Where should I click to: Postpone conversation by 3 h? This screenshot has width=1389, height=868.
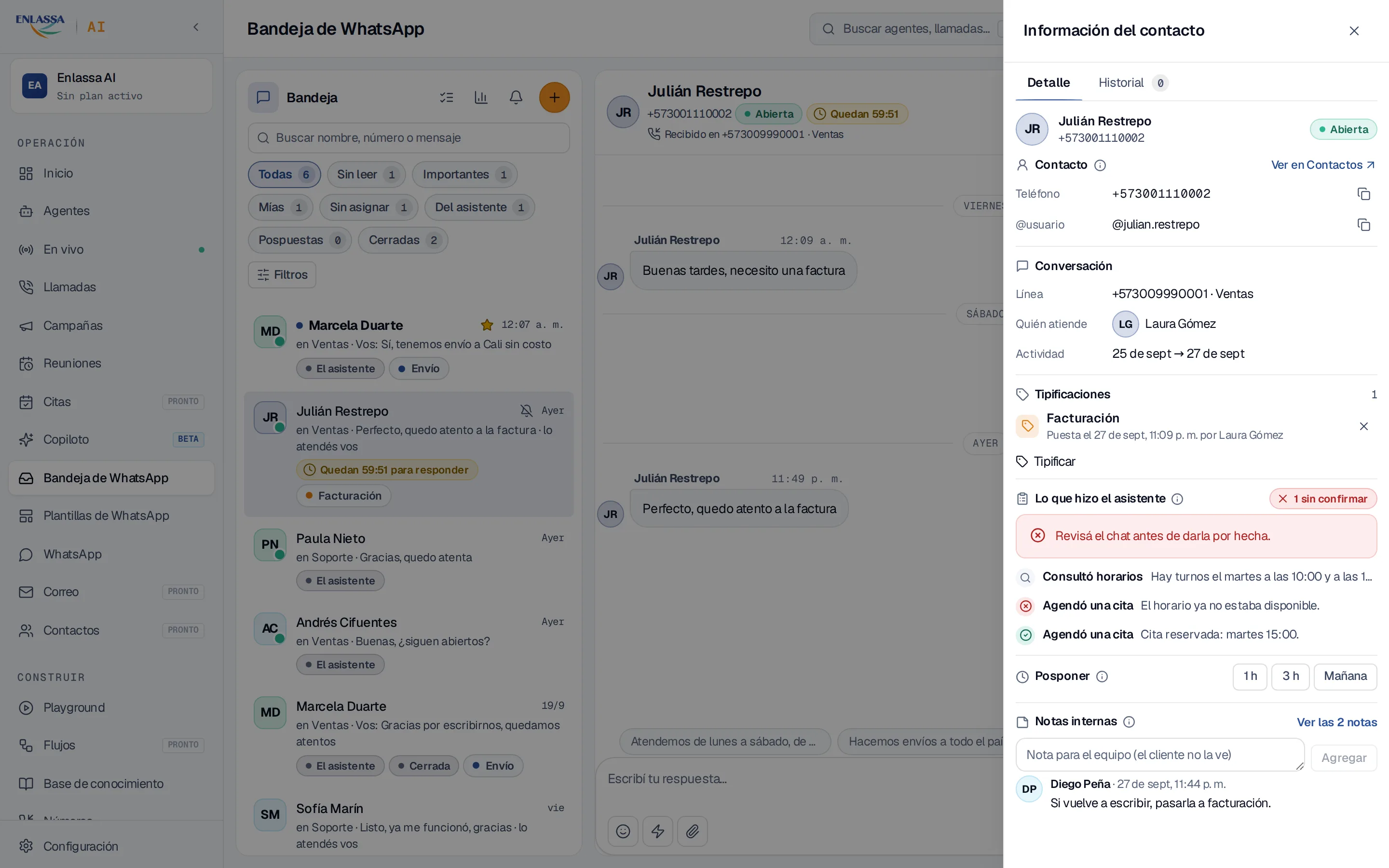pos(1290,676)
